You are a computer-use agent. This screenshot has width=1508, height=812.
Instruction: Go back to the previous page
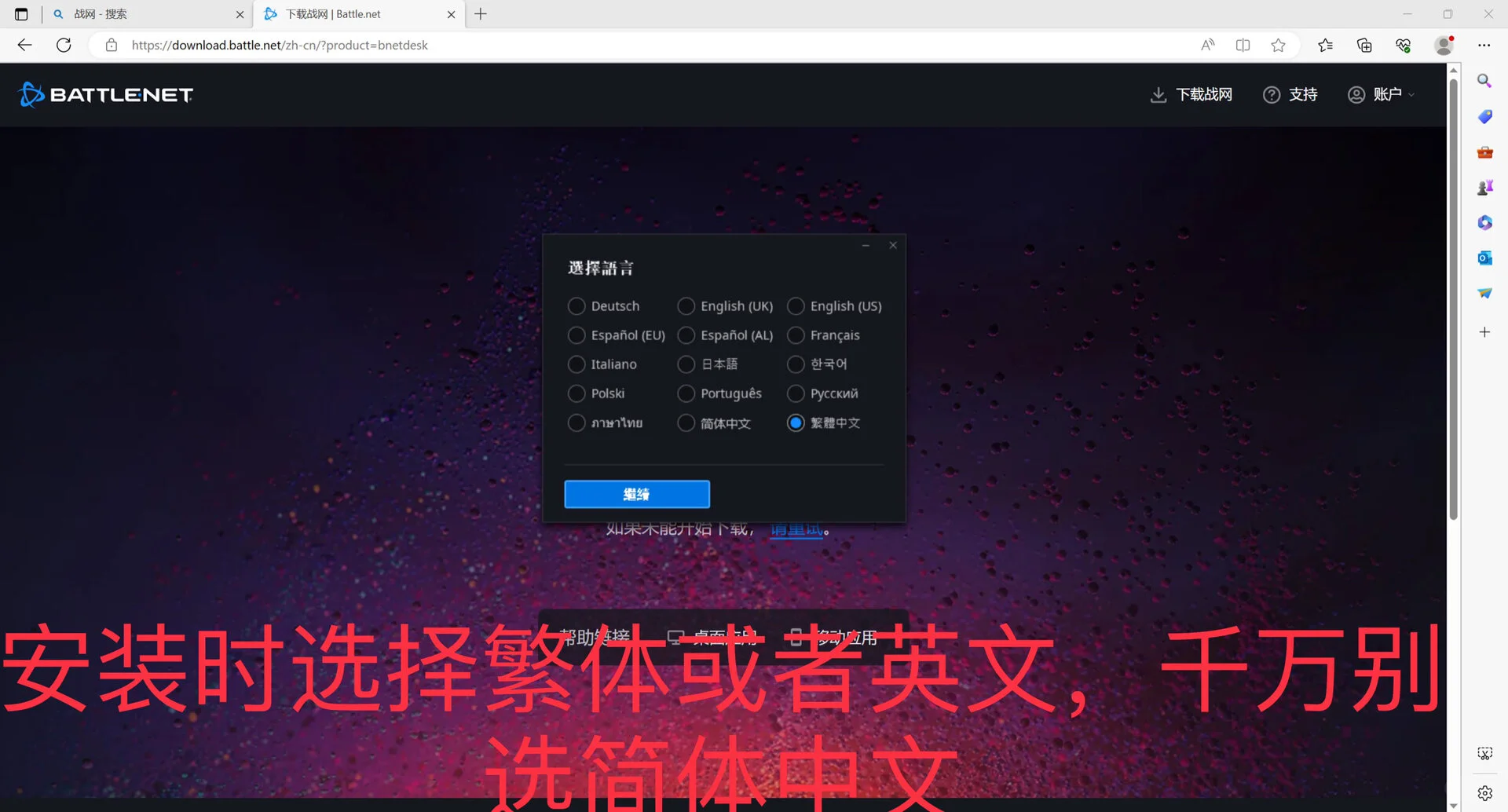pyautogui.click(x=24, y=45)
